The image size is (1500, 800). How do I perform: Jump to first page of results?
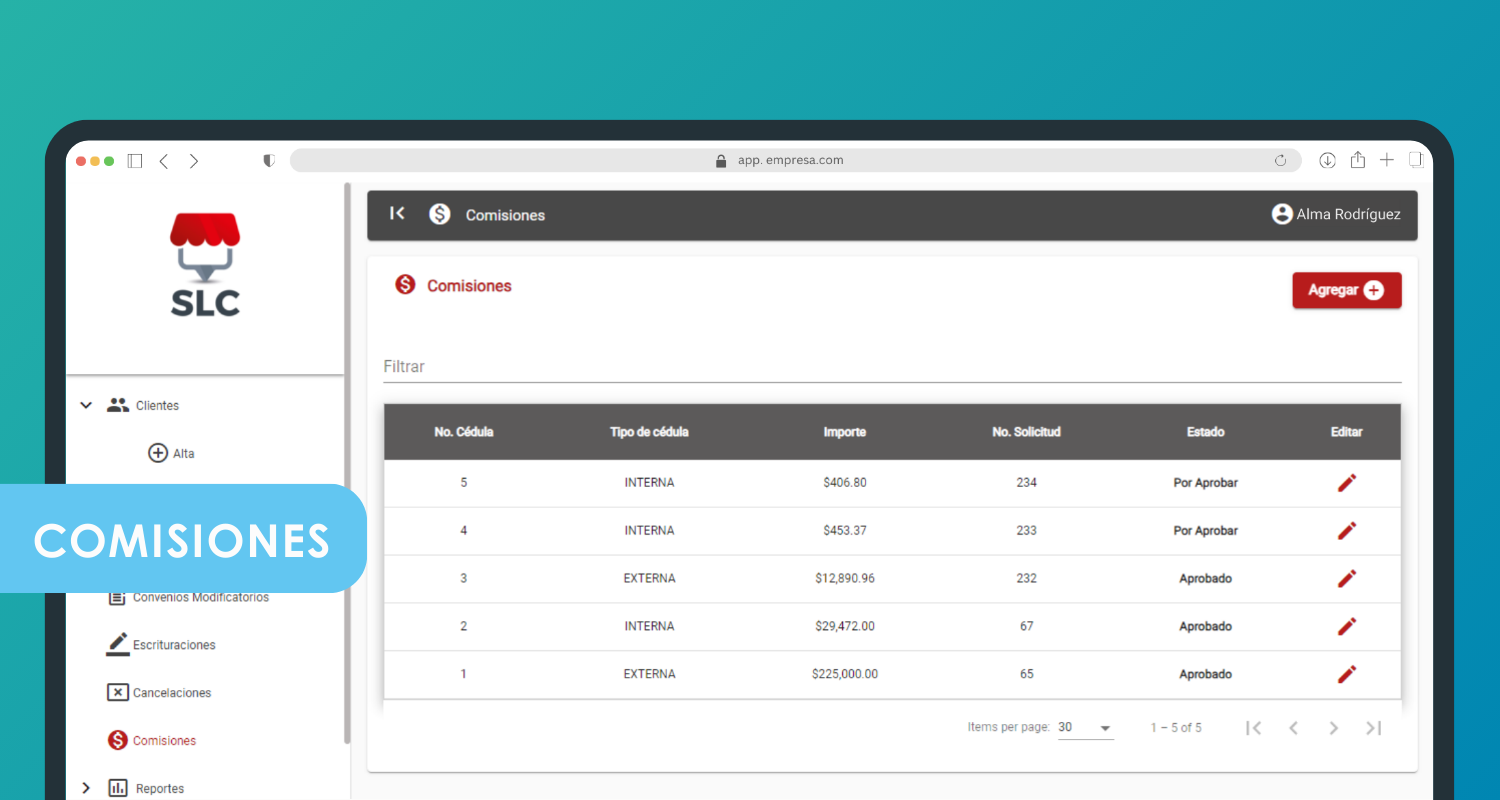click(1253, 728)
